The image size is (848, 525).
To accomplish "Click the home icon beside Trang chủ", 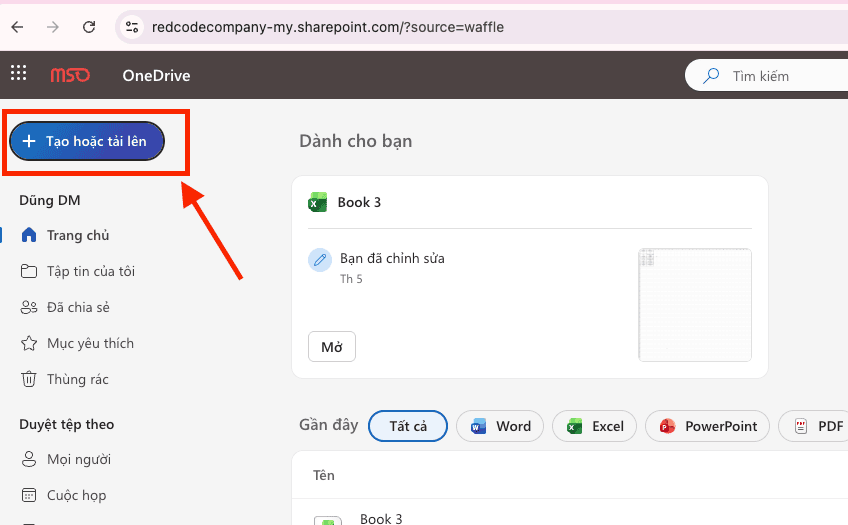I will pos(29,235).
